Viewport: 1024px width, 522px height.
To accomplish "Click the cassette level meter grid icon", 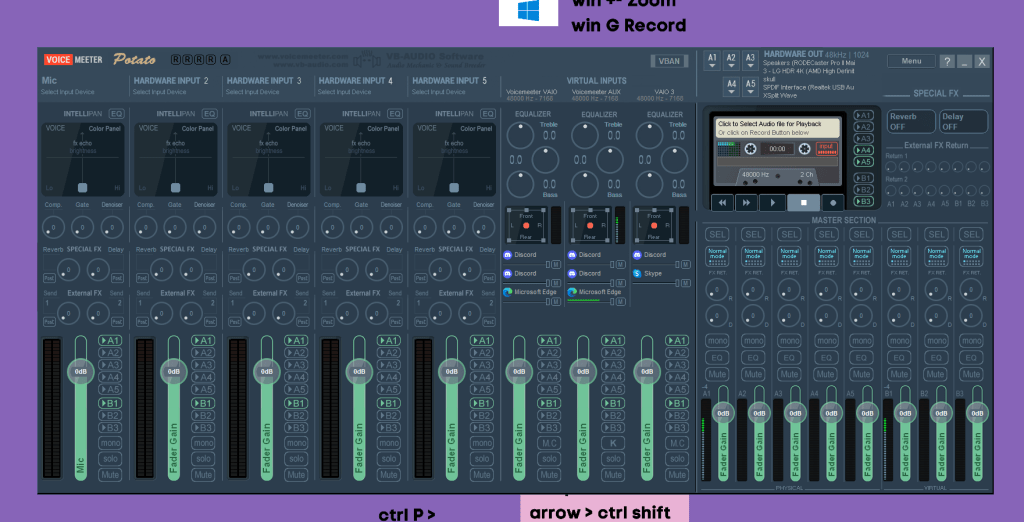I will click(727, 149).
